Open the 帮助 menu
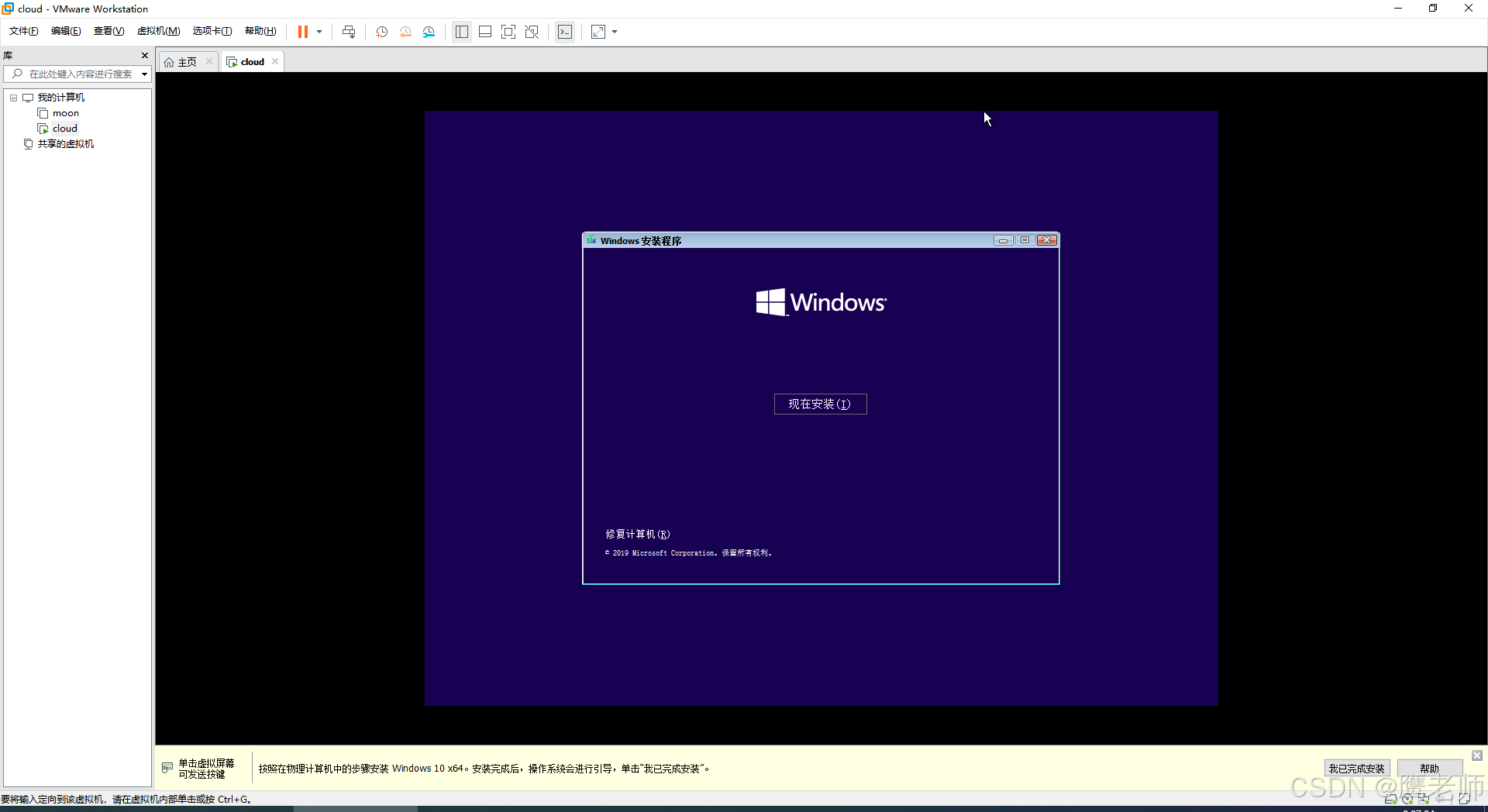The height and width of the screenshot is (812, 1488). pyautogui.click(x=260, y=31)
